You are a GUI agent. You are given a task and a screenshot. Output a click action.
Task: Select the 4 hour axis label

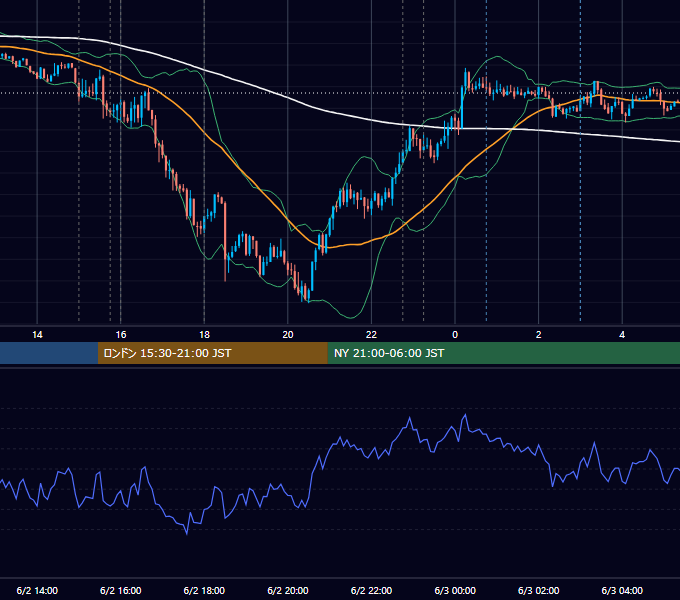click(x=622, y=335)
